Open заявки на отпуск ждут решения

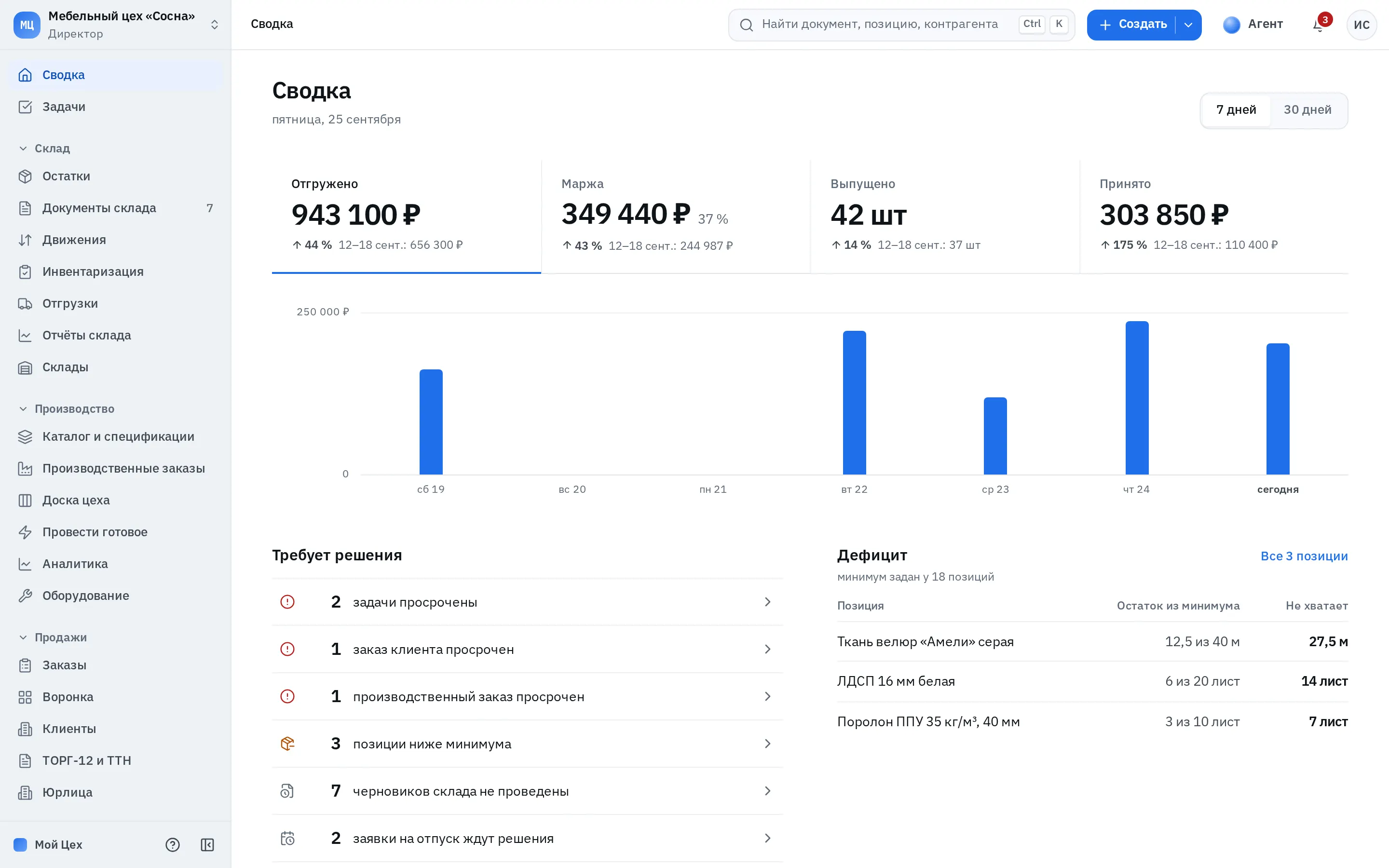point(527,839)
